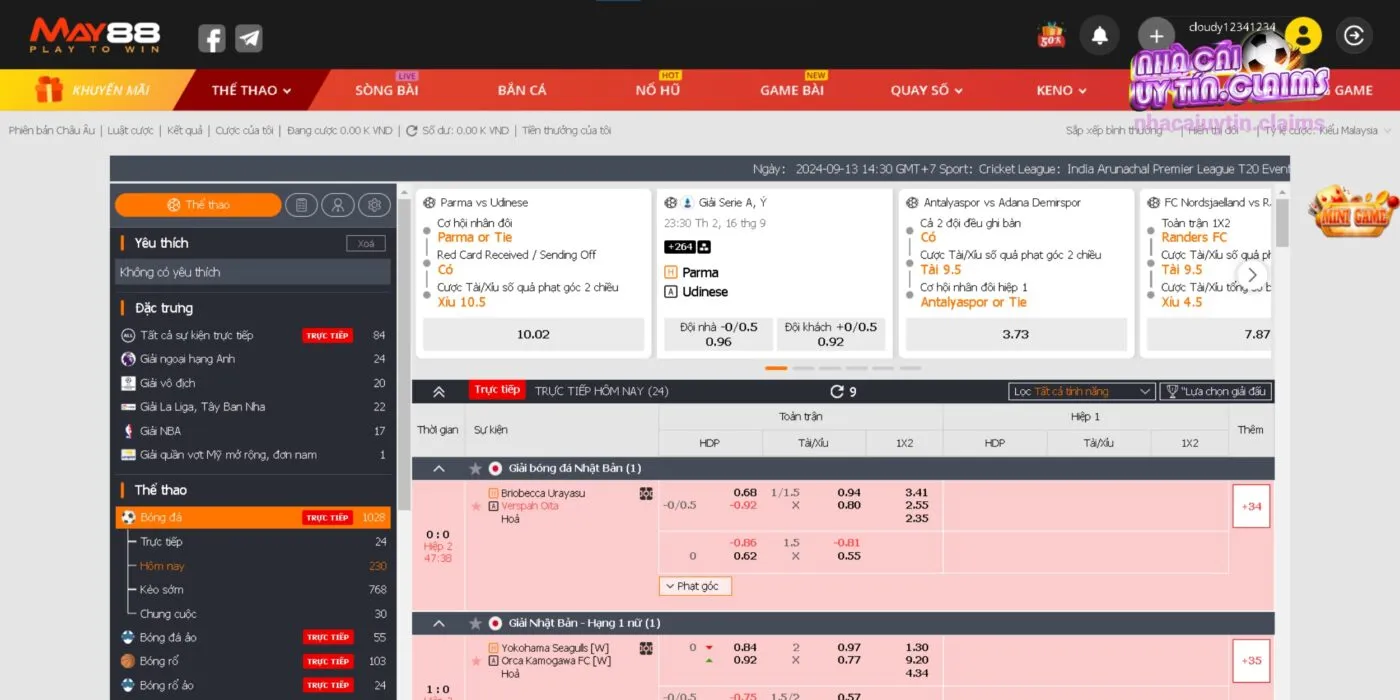Select the Trực tiếp tab
The image size is (1400, 700).
(497, 390)
